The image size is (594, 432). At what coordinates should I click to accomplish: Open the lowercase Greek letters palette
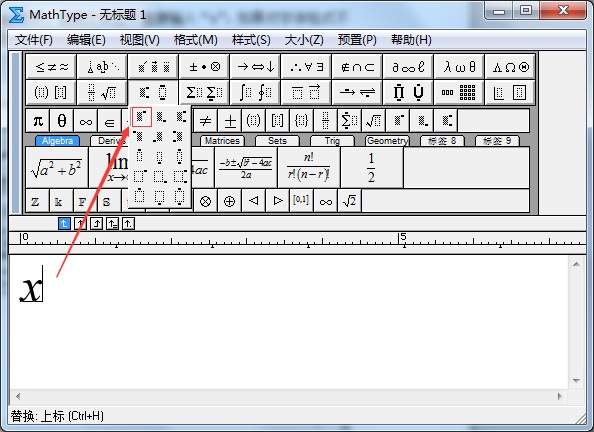coord(459,67)
